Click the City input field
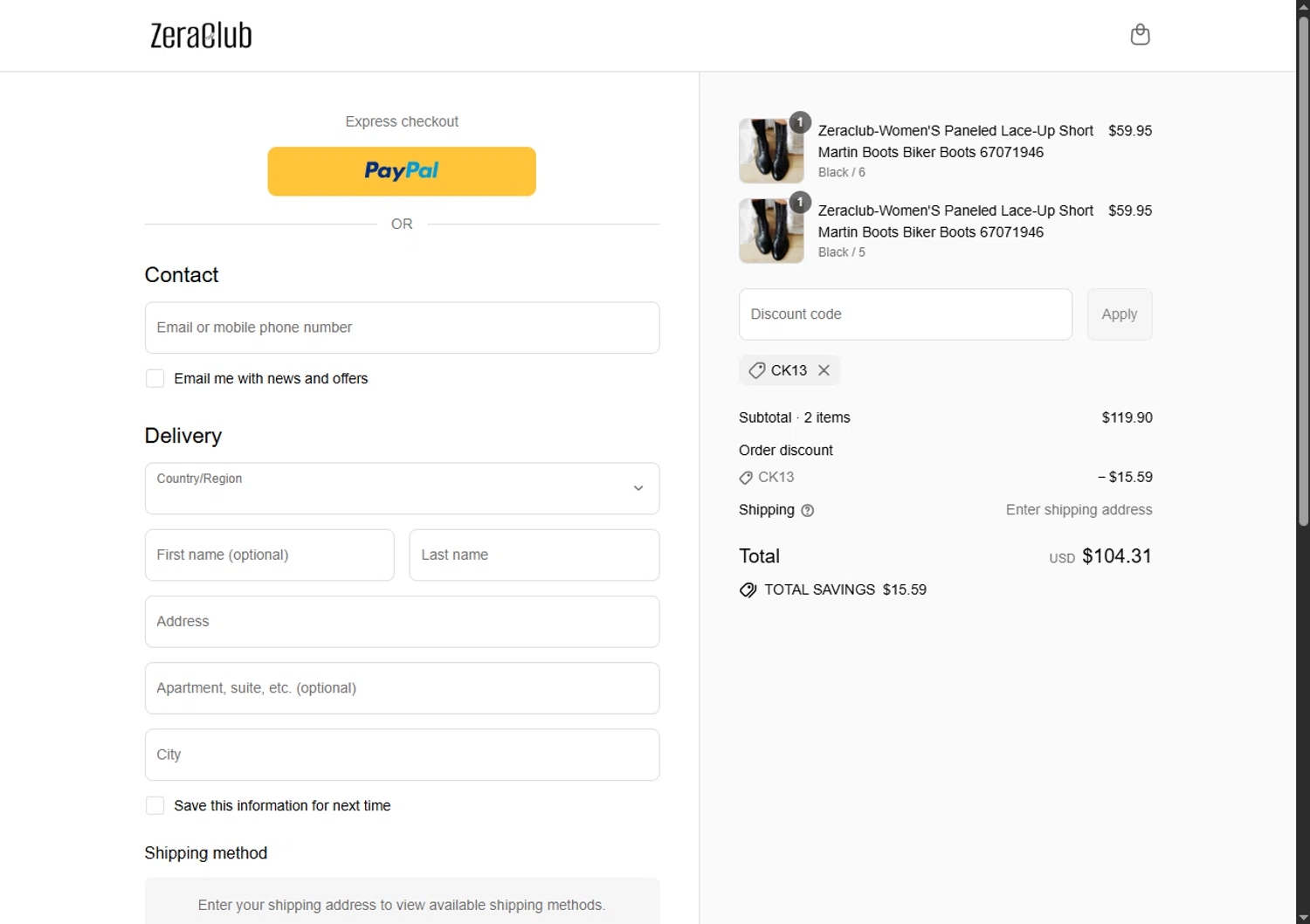The width and height of the screenshot is (1310, 924). 402,755
